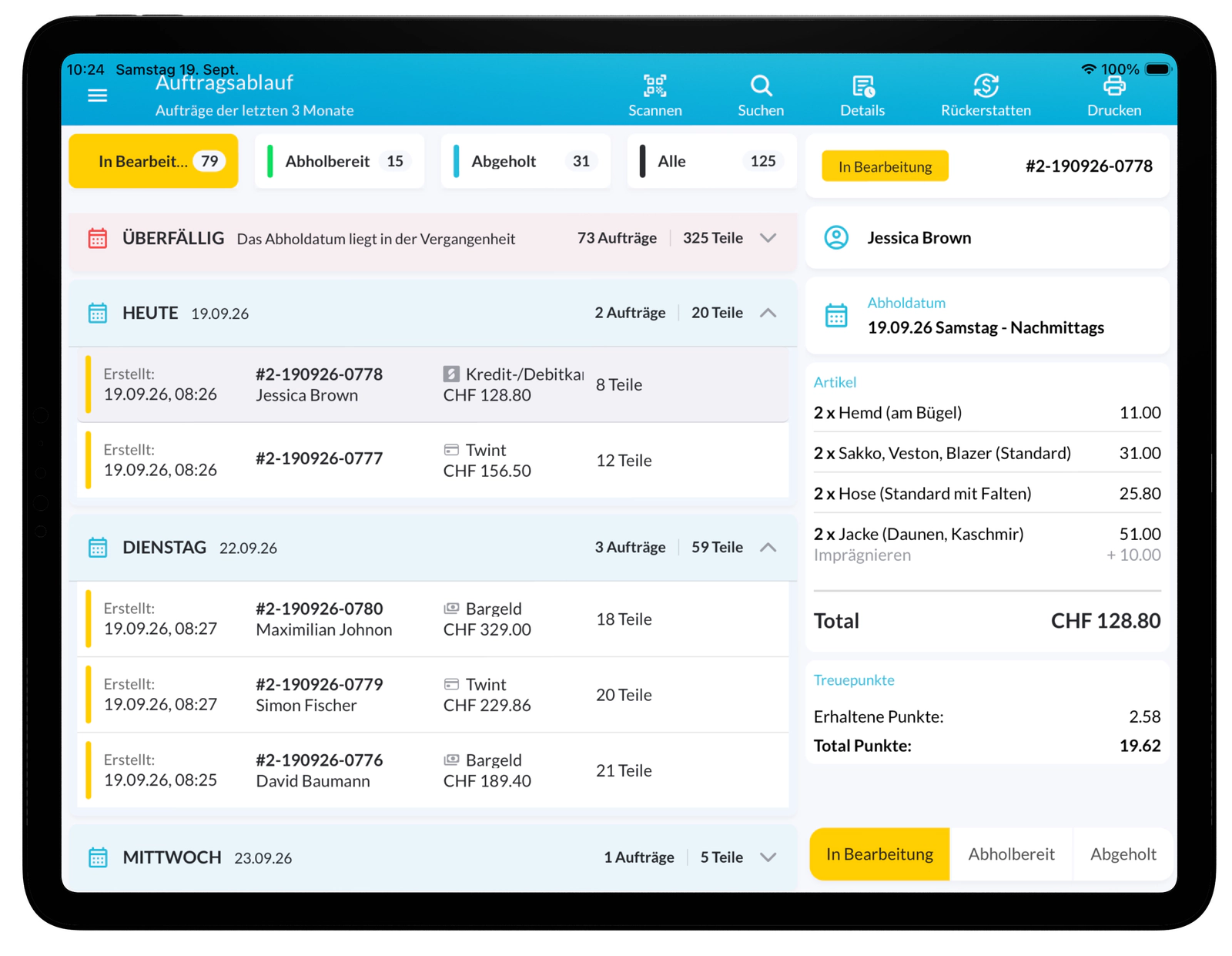Viewport: 1232px width, 956px height.
Task: Collapse the DIENSTAG section
Action: (x=768, y=548)
